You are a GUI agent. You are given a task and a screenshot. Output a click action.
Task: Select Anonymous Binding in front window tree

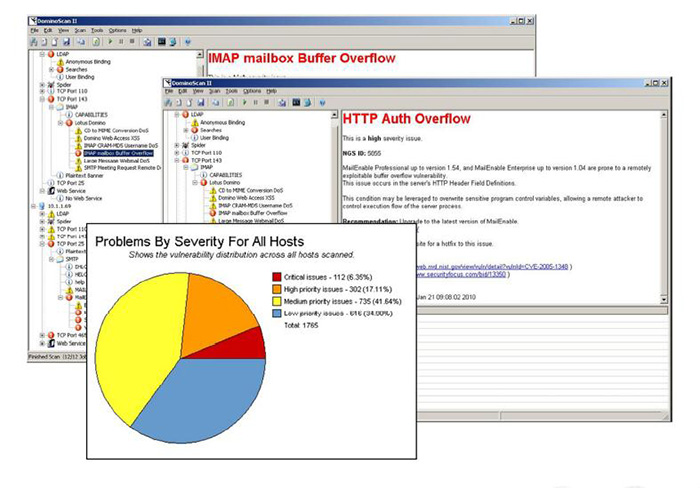pos(222,122)
